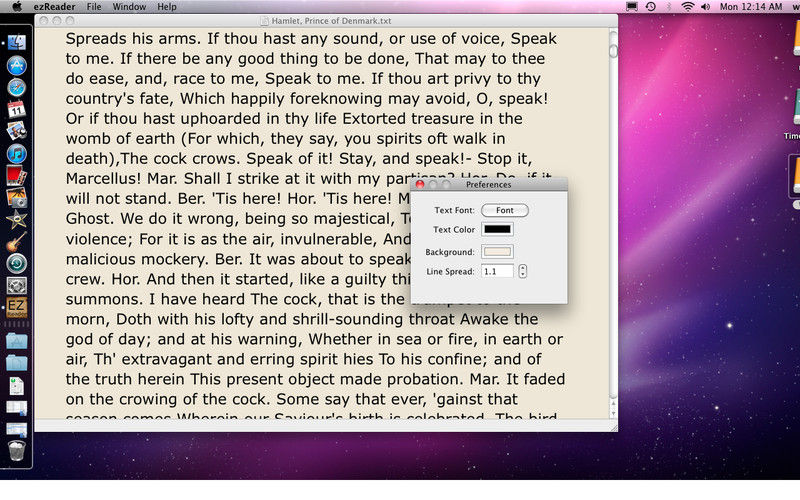
Task: Click the document proxy icon in Hamlet title bar
Action: point(264,21)
